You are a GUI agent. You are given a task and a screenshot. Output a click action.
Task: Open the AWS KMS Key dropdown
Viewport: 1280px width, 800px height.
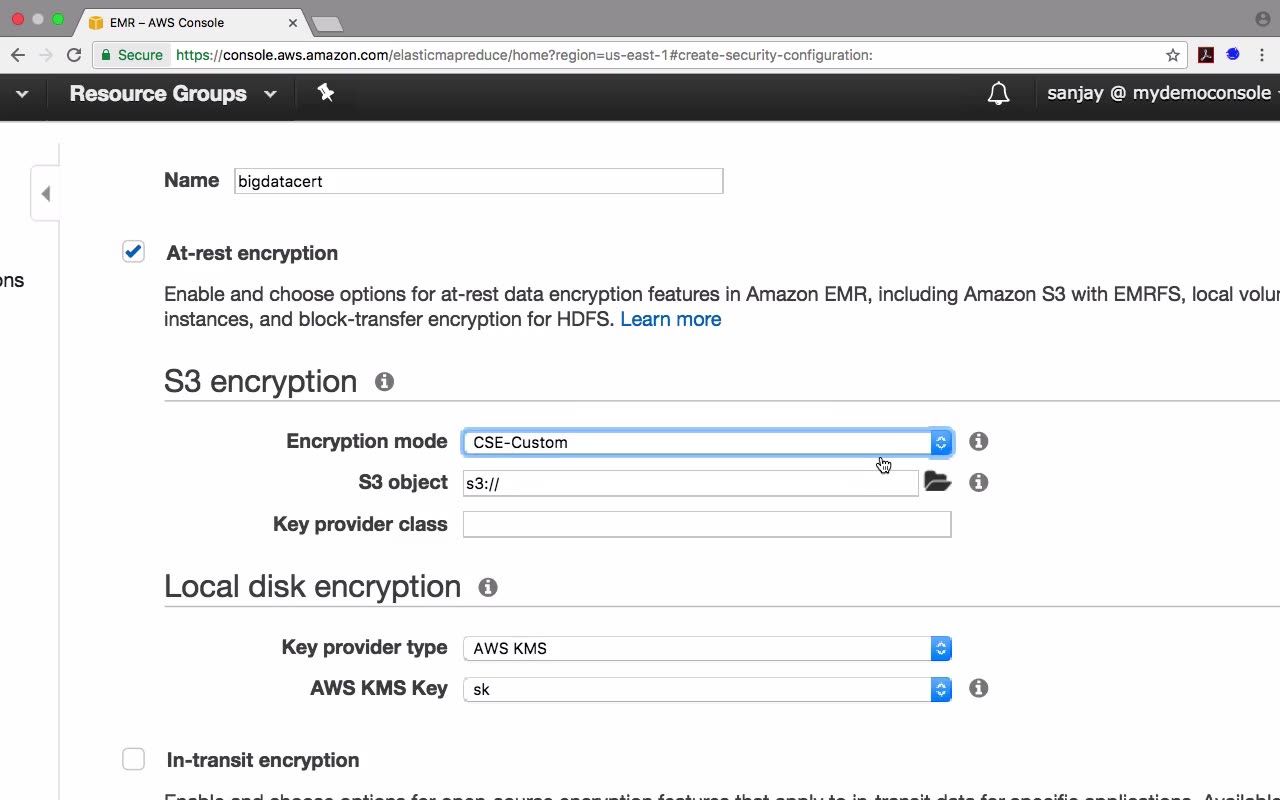coord(706,689)
